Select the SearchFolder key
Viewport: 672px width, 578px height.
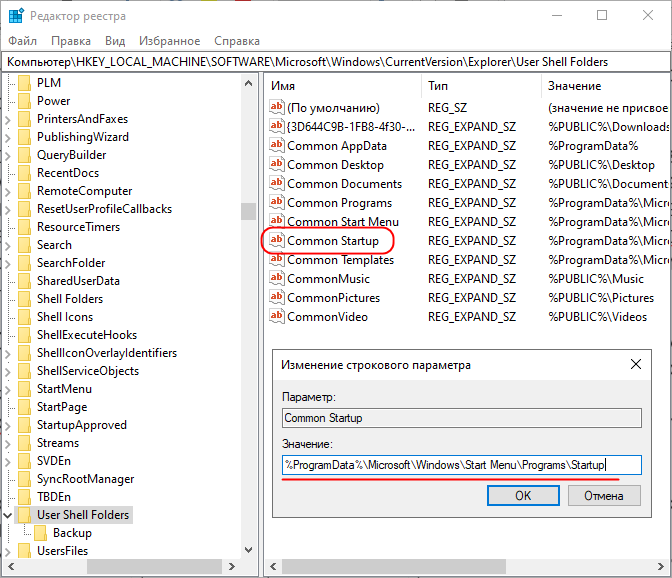coord(71,263)
